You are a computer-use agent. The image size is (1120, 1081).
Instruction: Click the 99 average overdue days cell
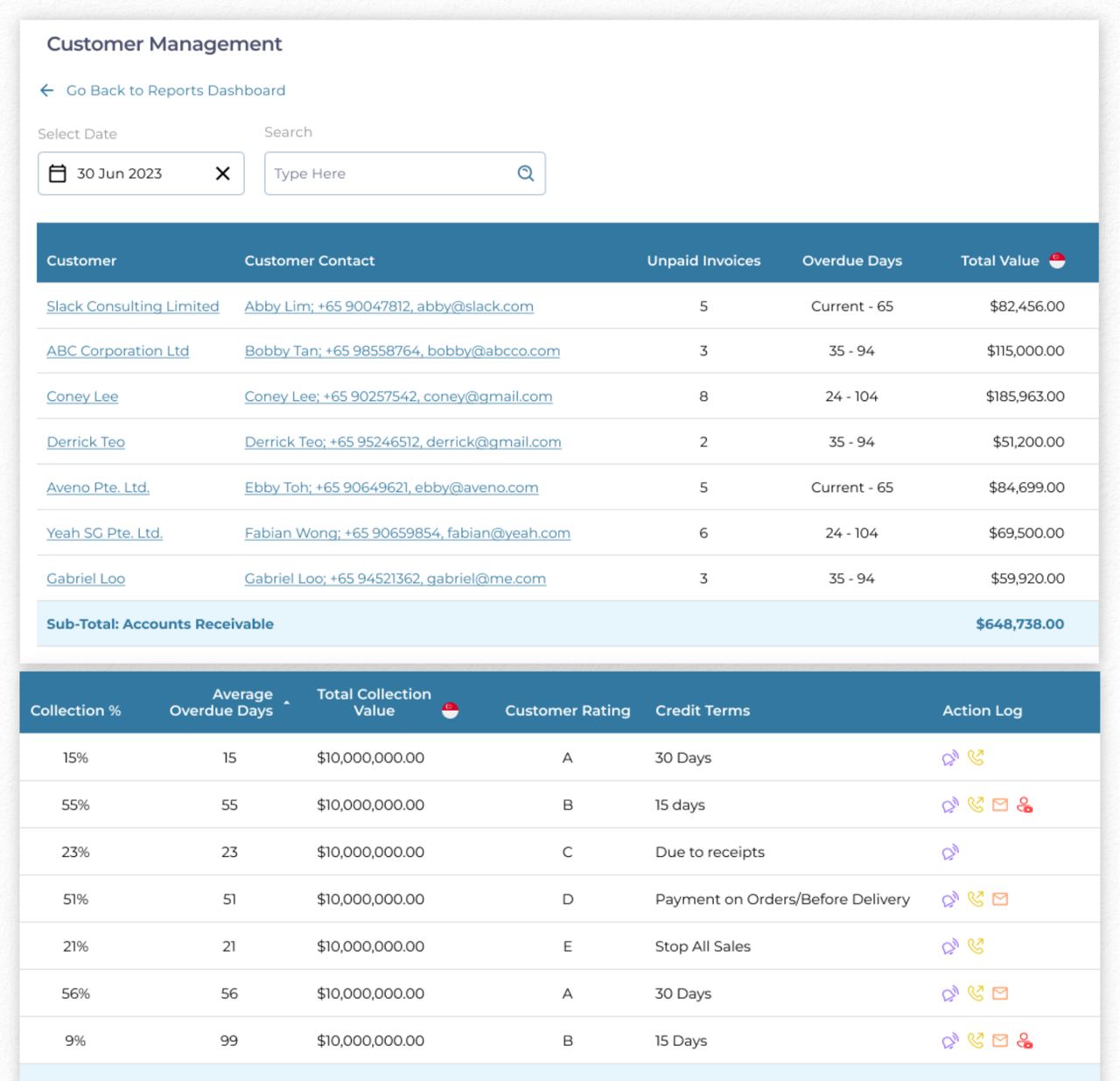229,1041
